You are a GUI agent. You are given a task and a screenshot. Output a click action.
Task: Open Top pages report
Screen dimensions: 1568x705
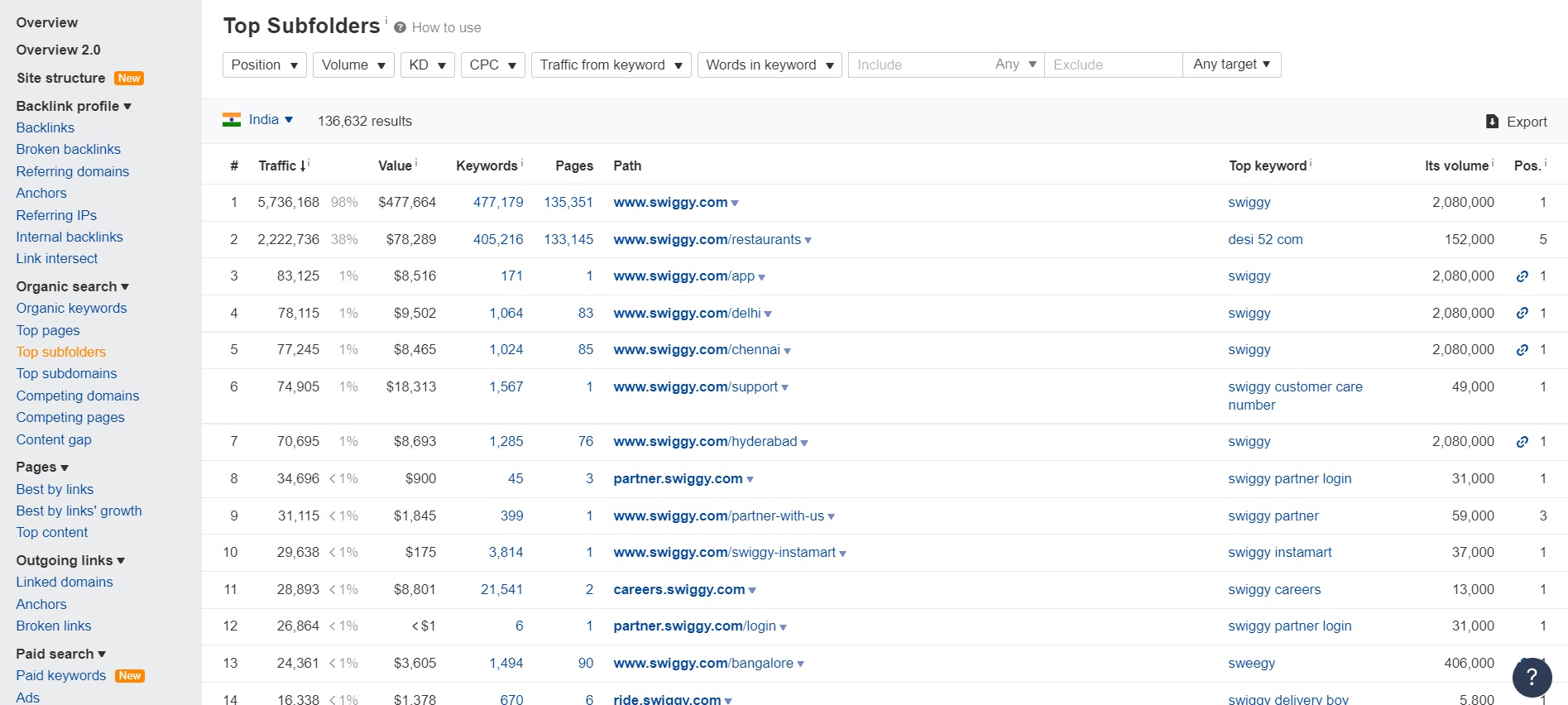[x=48, y=330]
